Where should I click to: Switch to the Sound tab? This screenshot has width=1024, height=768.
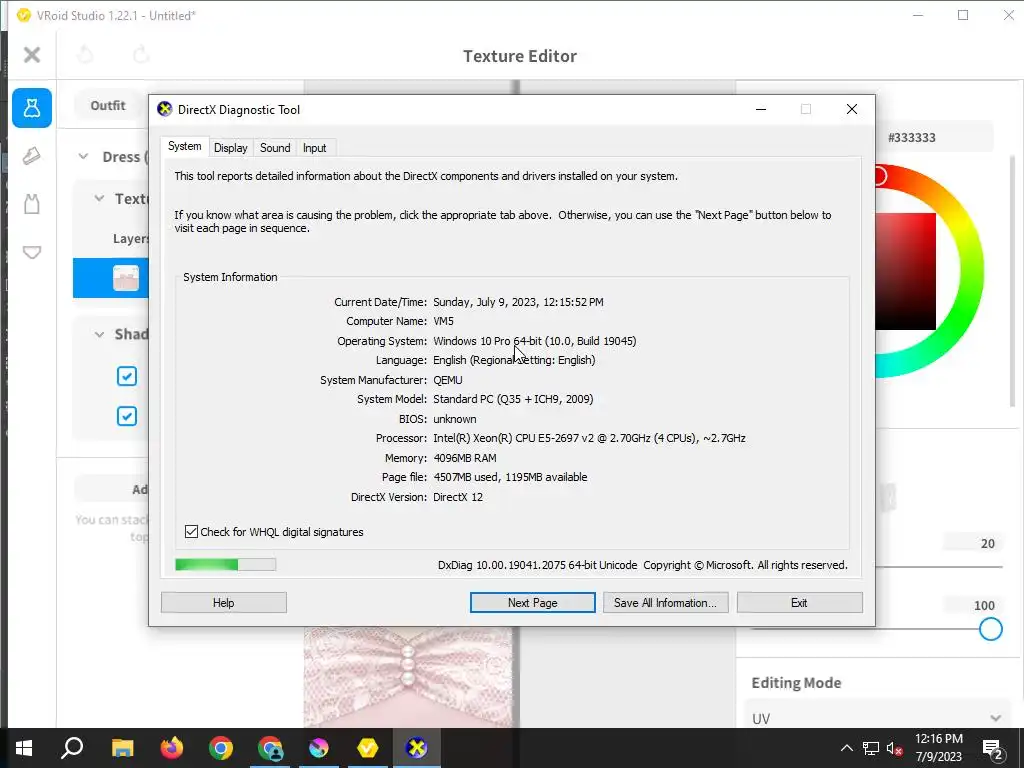(x=275, y=148)
